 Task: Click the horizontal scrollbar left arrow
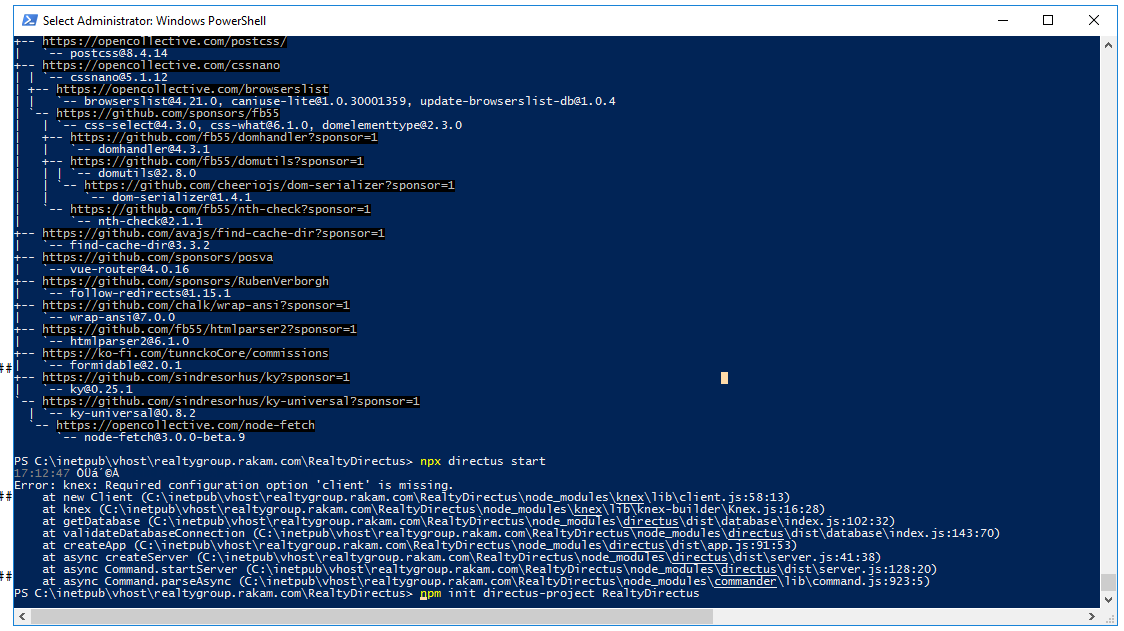coord(22,616)
